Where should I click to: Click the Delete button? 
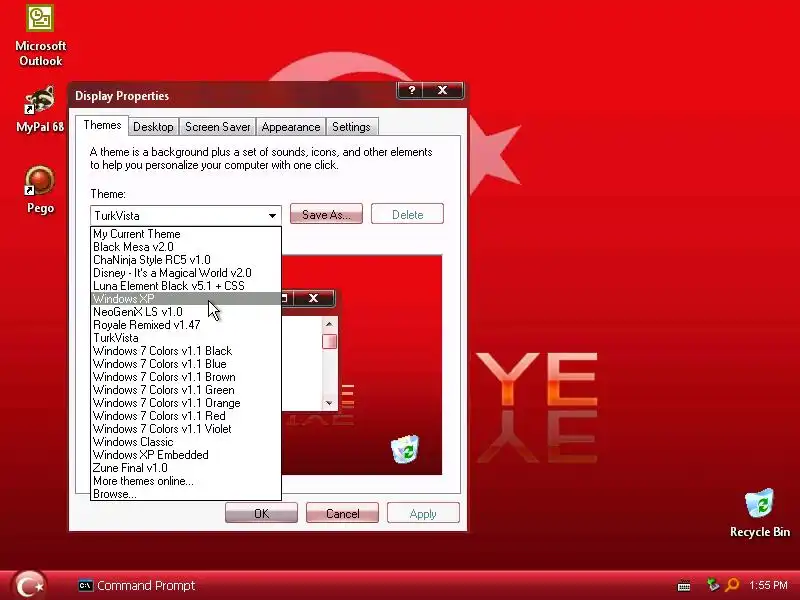[x=407, y=214]
